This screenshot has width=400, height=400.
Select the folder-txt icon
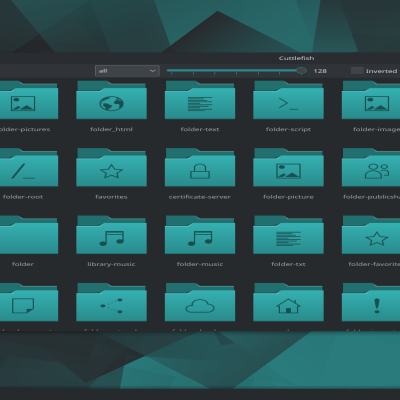coord(288,235)
